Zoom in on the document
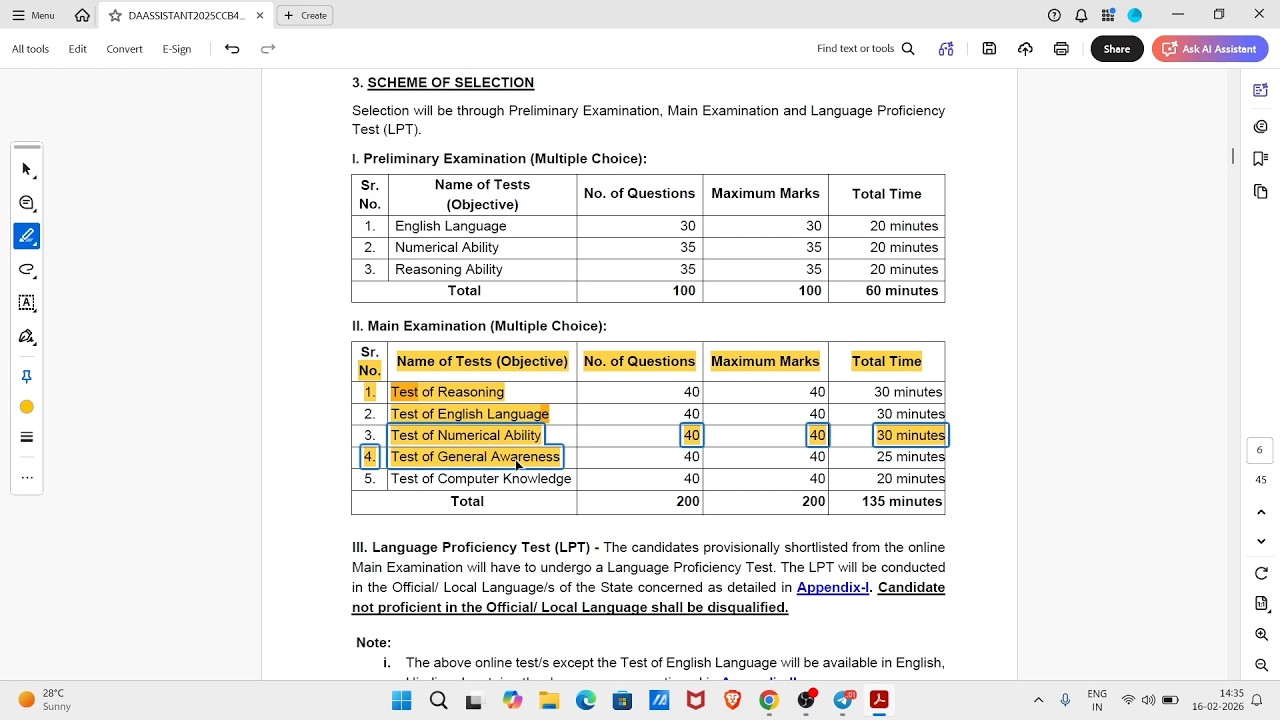This screenshot has width=1280, height=720. point(1261,635)
